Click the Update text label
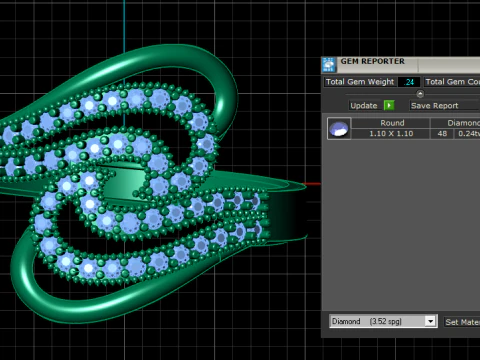The width and height of the screenshot is (480, 360). point(364,106)
